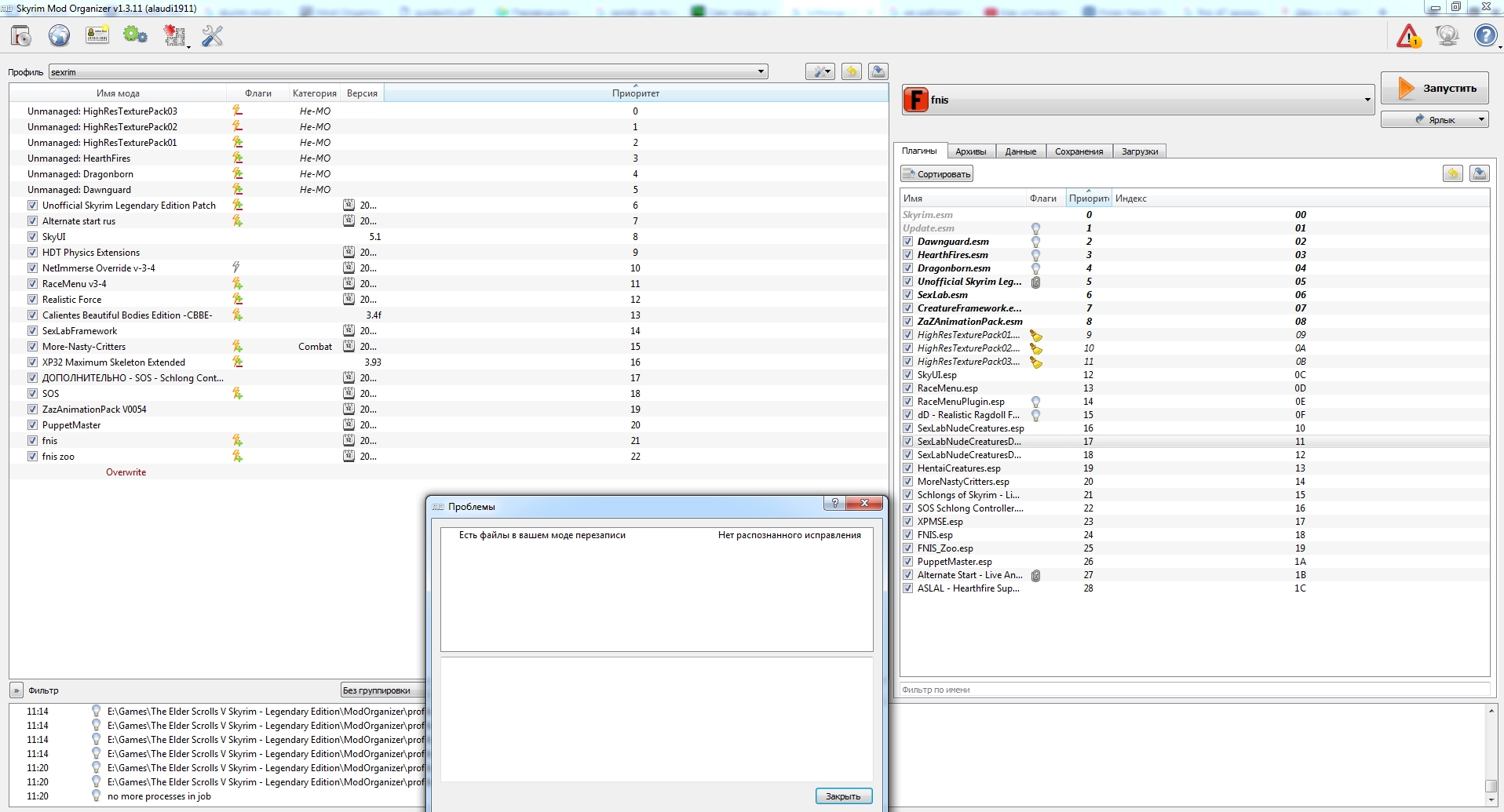Click the red warning problems icon
Viewport: 1504px width, 812px height.
point(1409,36)
